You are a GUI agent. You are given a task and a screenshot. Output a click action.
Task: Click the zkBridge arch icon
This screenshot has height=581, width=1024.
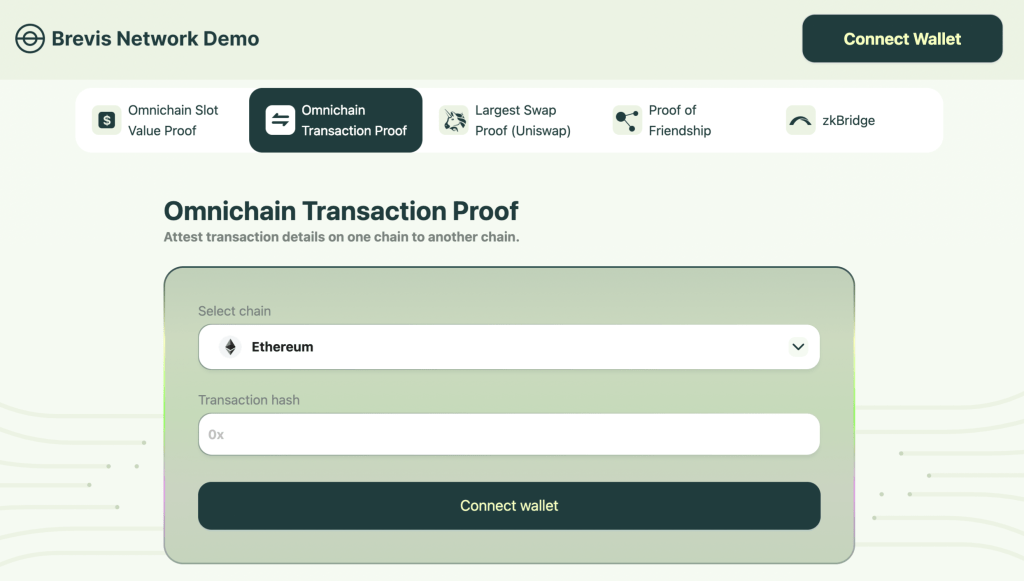(800, 121)
